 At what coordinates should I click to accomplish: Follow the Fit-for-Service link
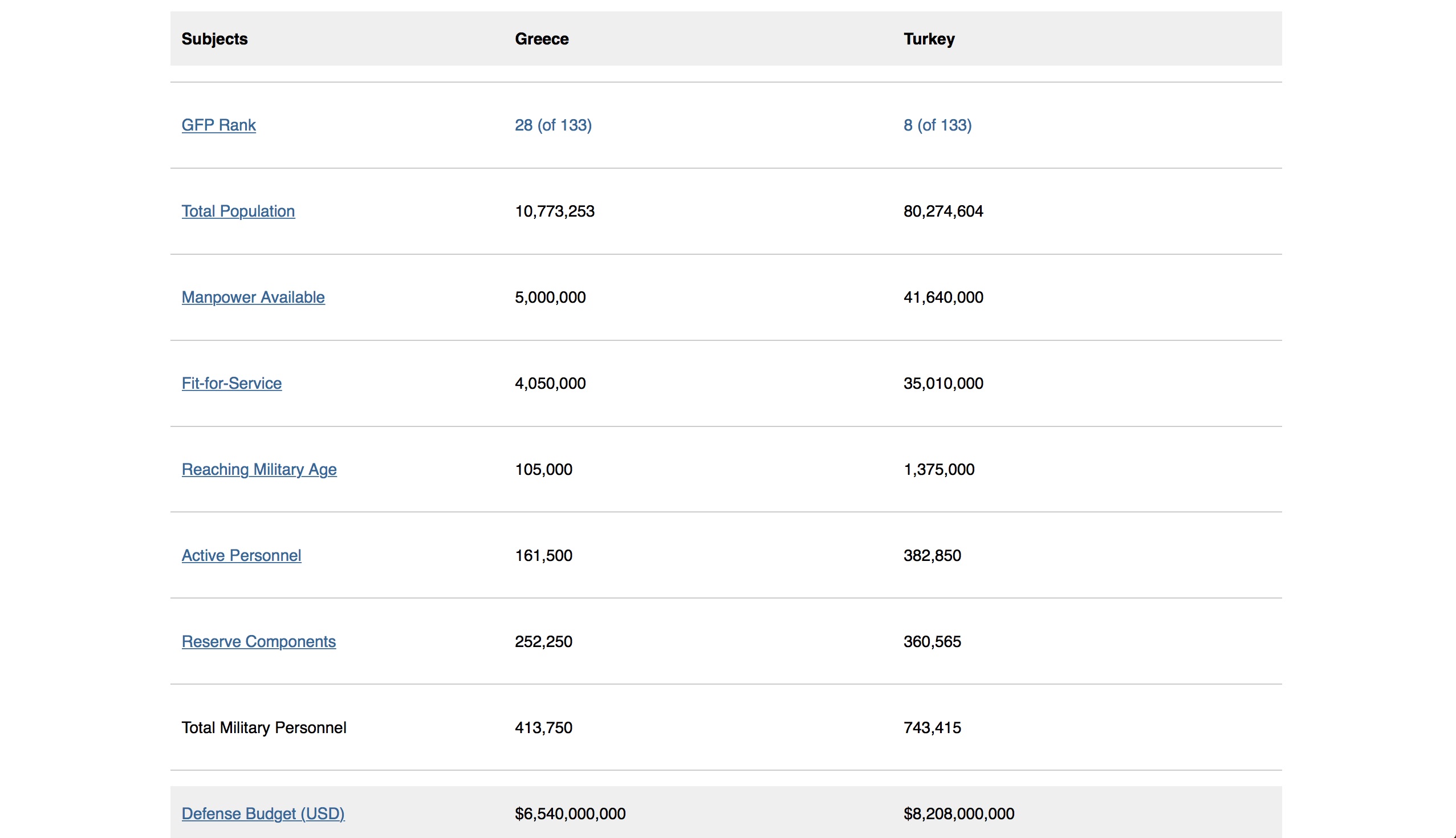(231, 383)
